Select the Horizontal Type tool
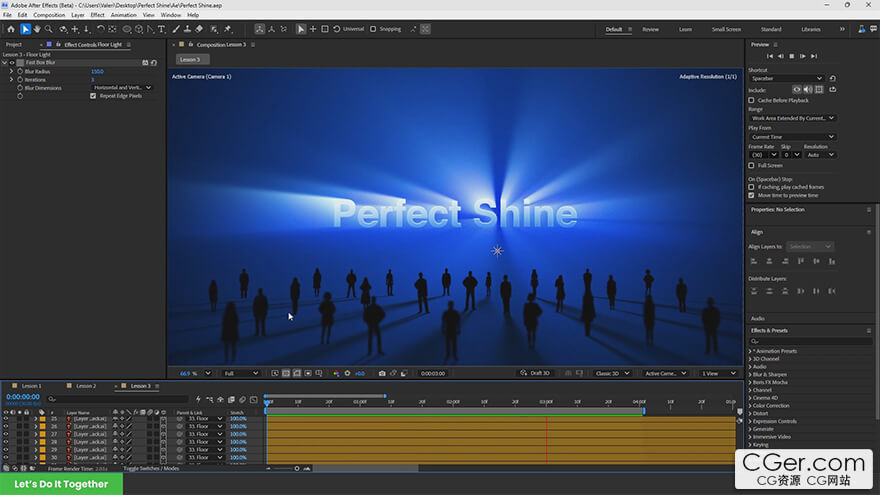This screenshot has width=880, height=495. pyautogui.click(x=162, y=29)
